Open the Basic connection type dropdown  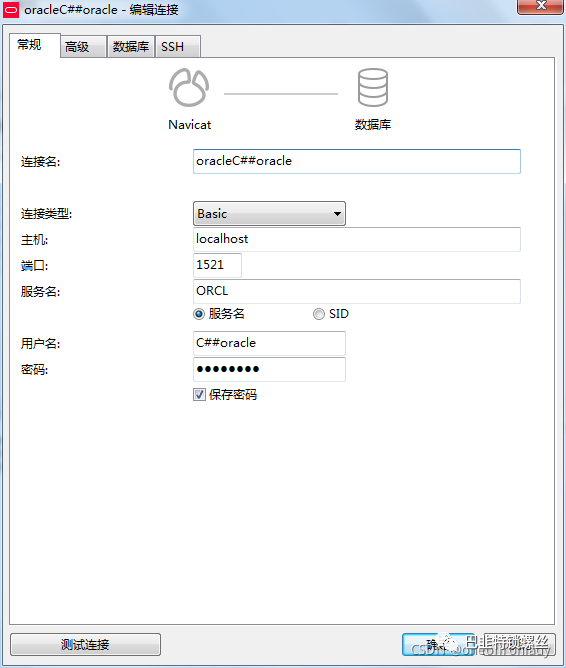pyautogui.click(x=269, y=213)
